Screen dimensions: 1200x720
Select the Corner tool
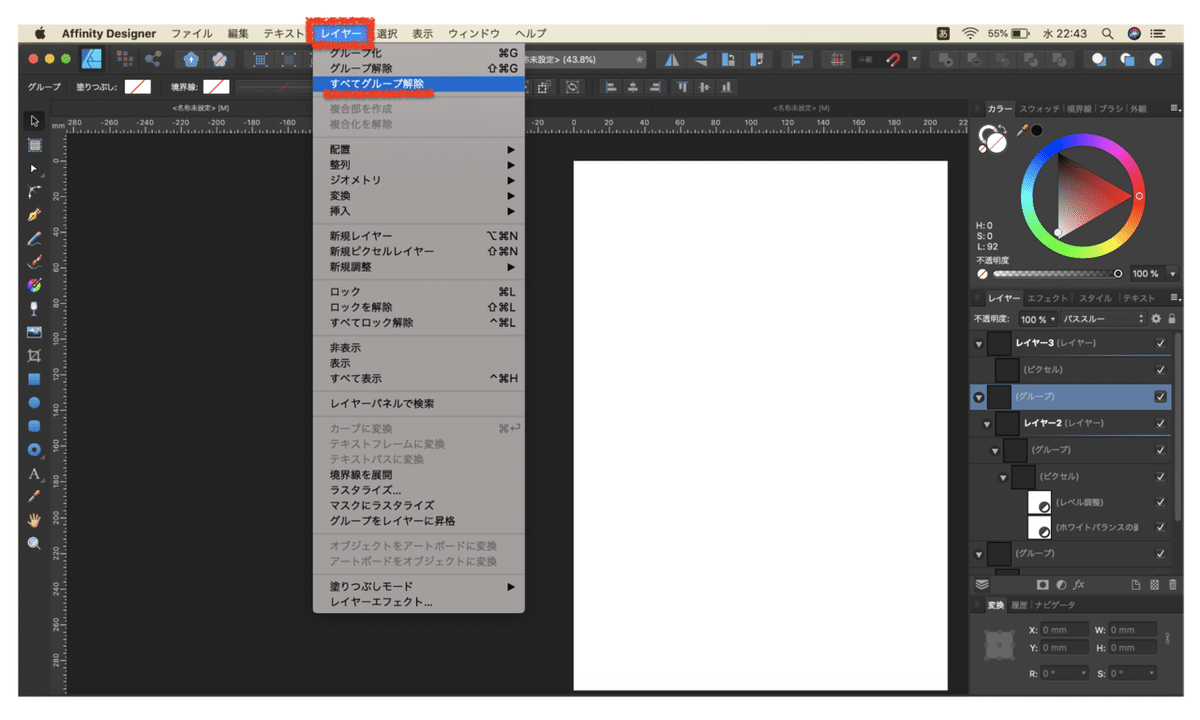pyautogui.click(x=34, y=191)
